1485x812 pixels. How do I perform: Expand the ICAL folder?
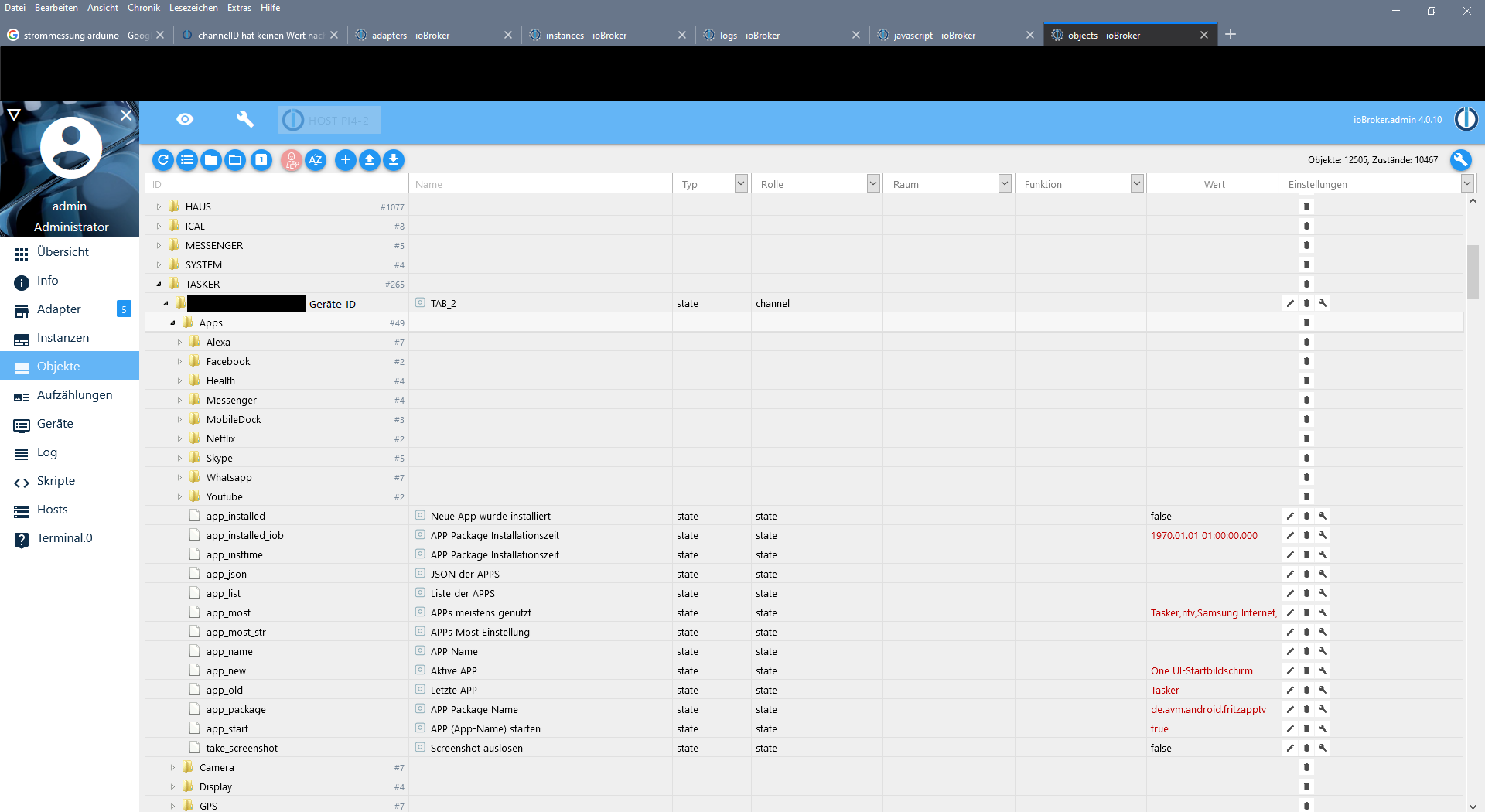pyautogui.click(x=159, y=226)
